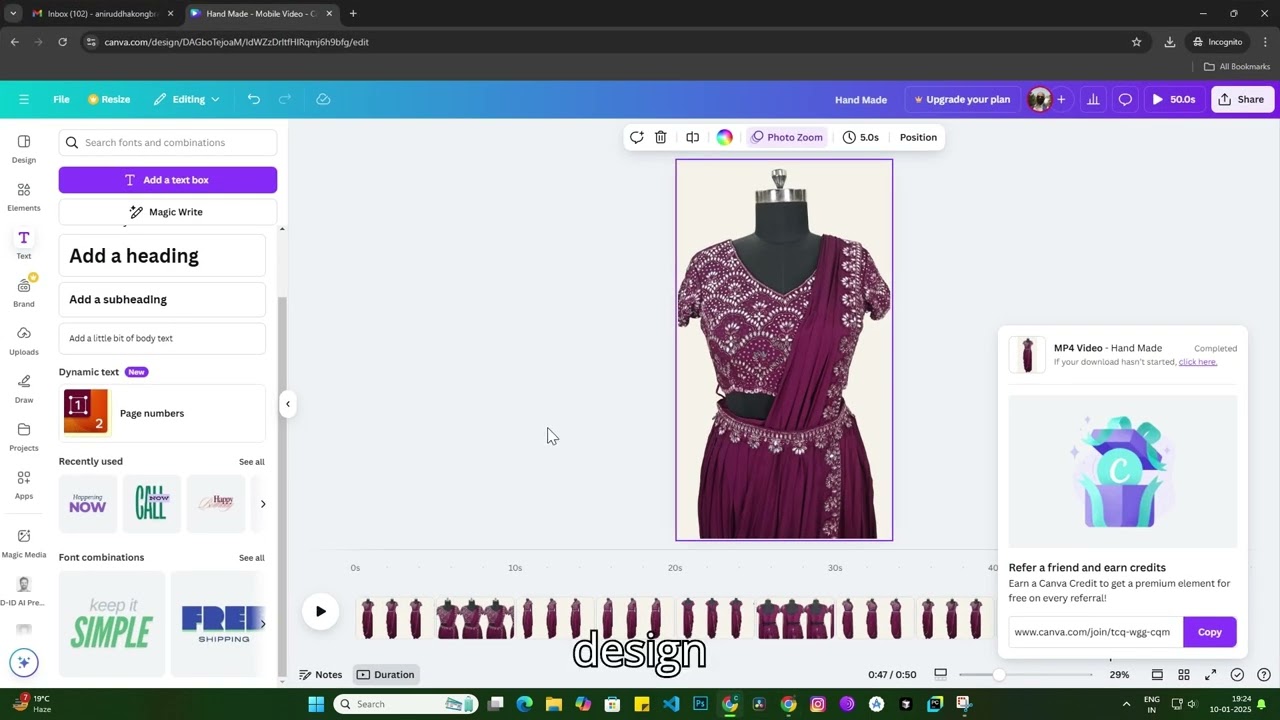Image resolution: width=1280 pixels, height=720 pixels.
Task: Click the Magic Write button
Action: pyautogui.click(x=168, y=212)
